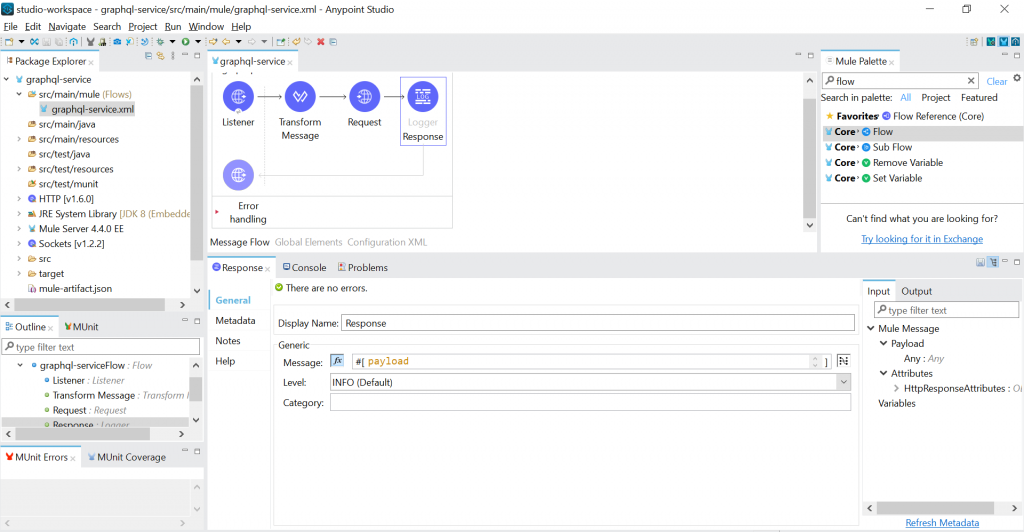Collapse the graphql-service project tree node
The height and width of the screenshot is (532, 1024).
coord(7,79)
